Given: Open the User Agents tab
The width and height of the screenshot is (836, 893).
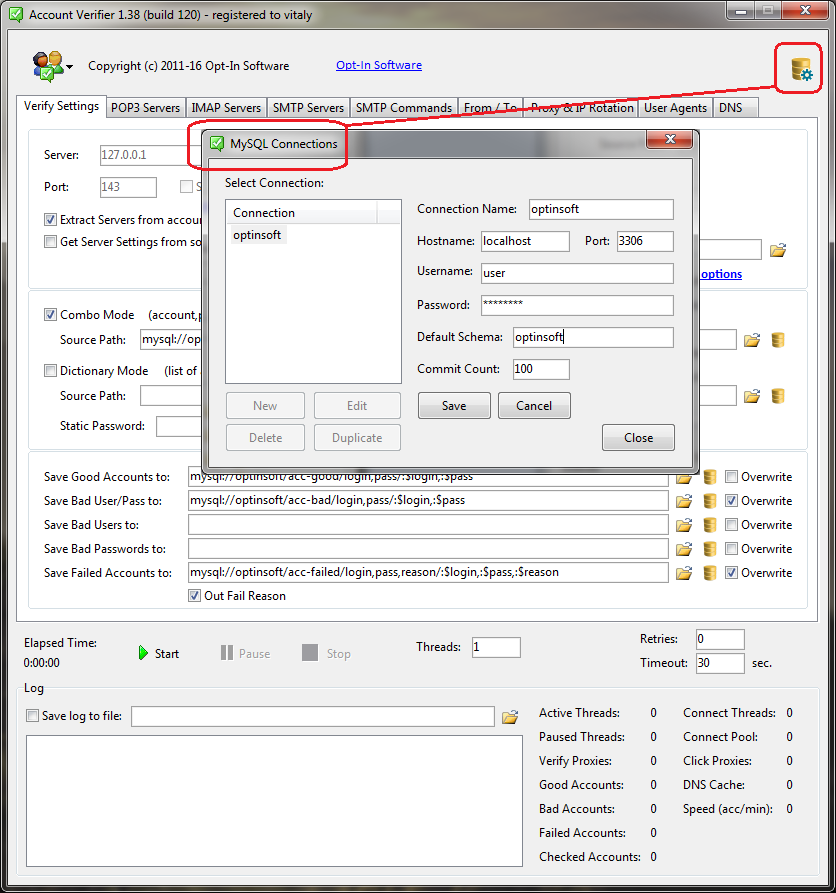Looking at the screenshot, I should click(x=675, y=108).
